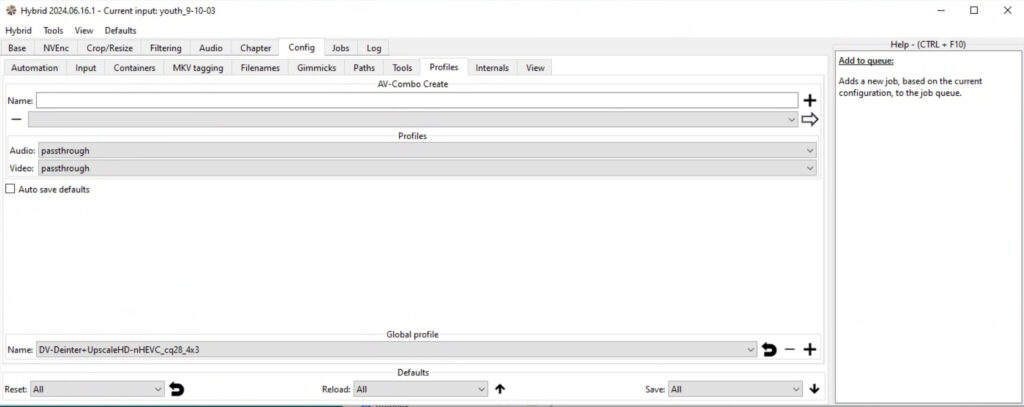Open the Tools menu in menu bar

53,31
